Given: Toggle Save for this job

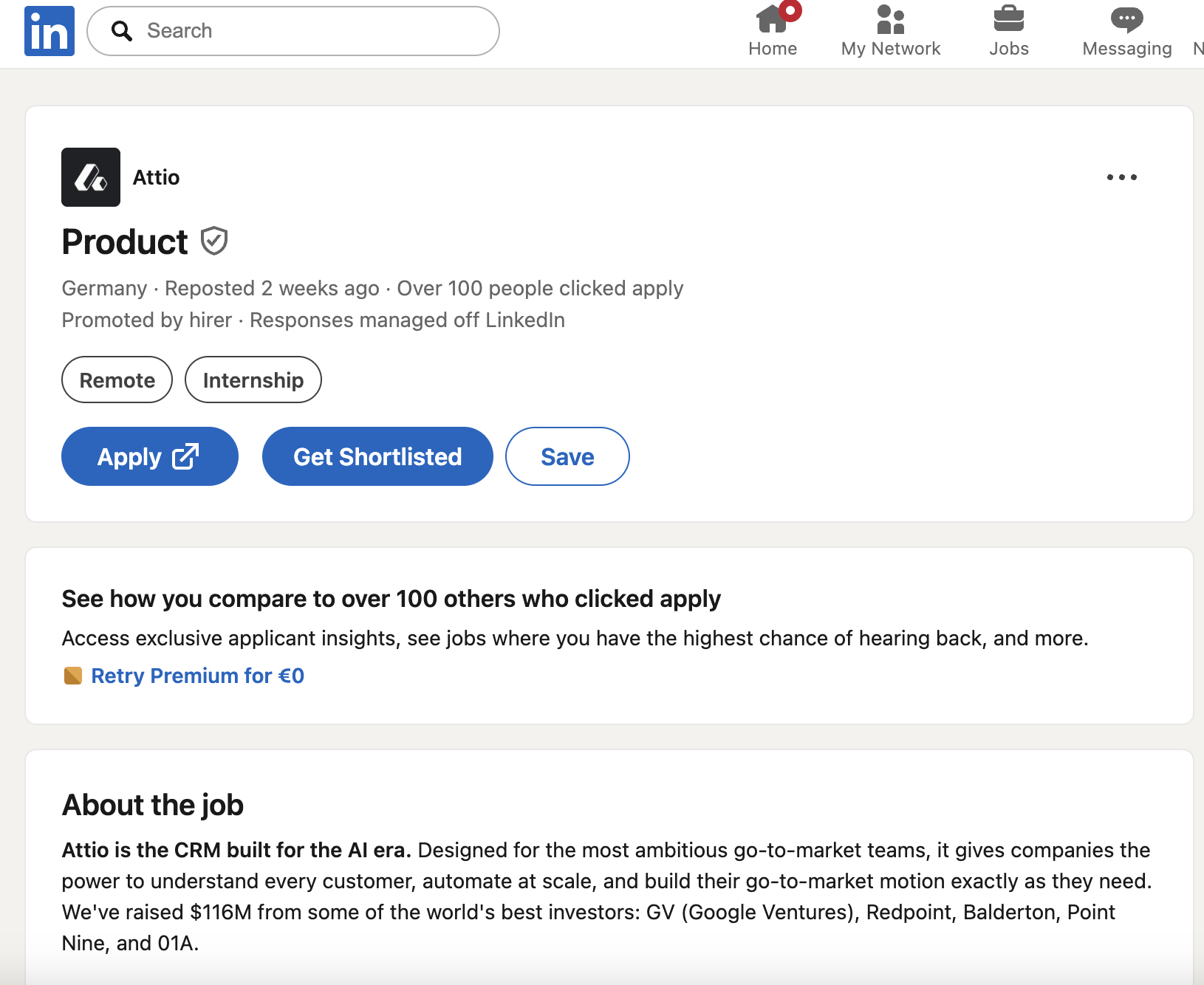Looking at the screenshot, I should pos(567,457).
